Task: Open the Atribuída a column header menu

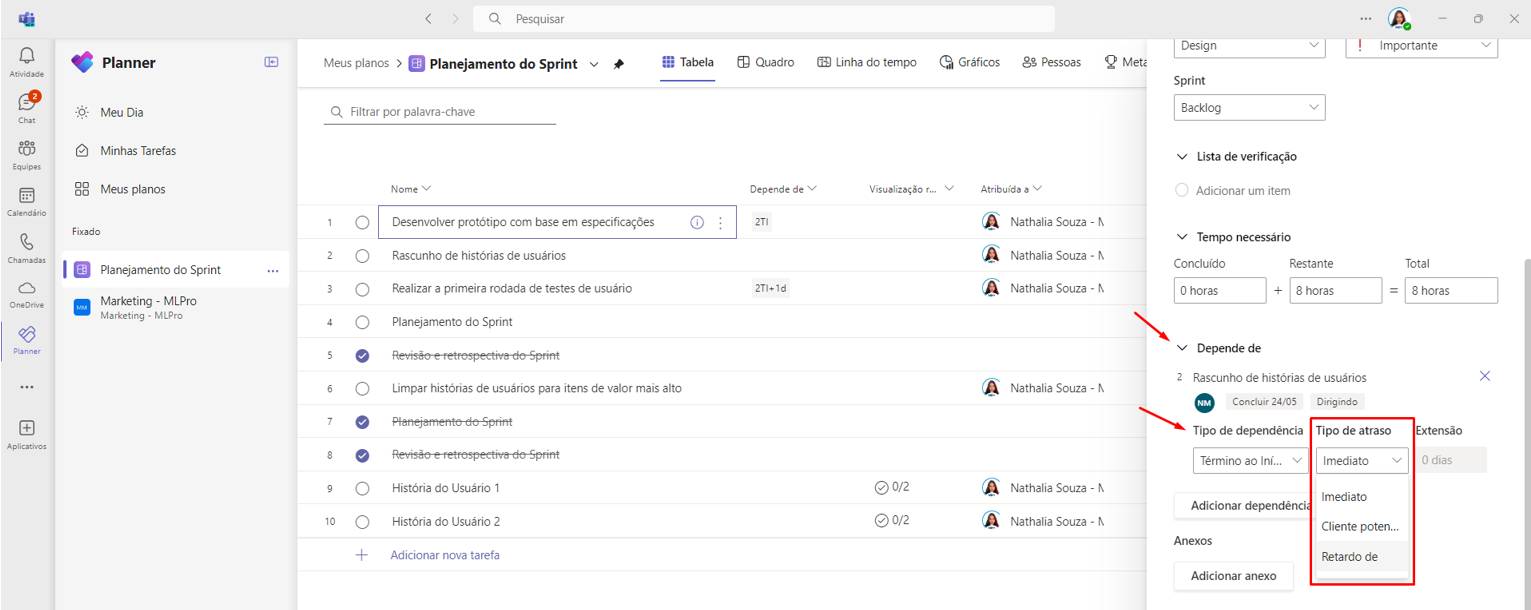Action: coord(1011,188)
